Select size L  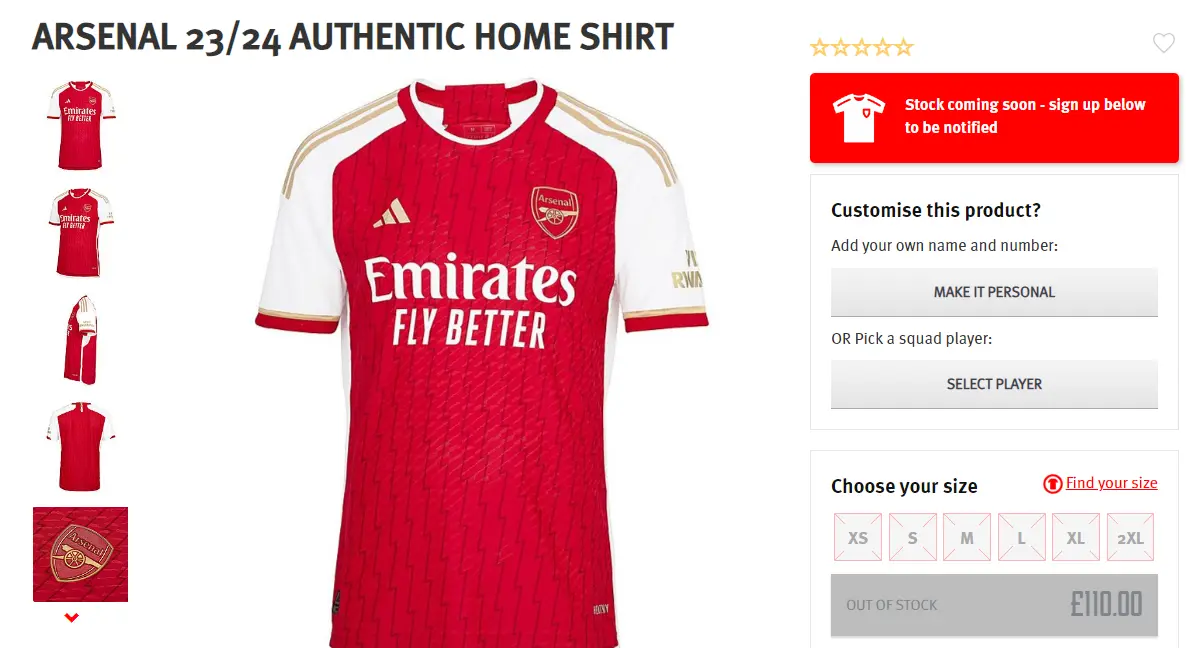pos(1021,536)
